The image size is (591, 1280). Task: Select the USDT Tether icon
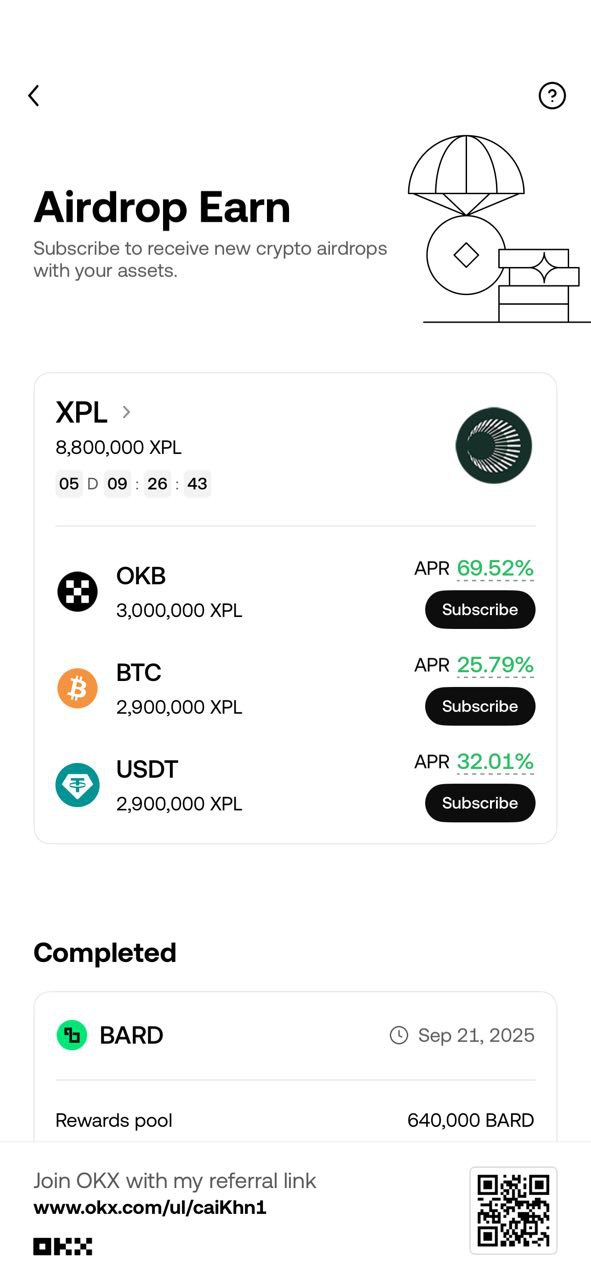coord(77,785)
